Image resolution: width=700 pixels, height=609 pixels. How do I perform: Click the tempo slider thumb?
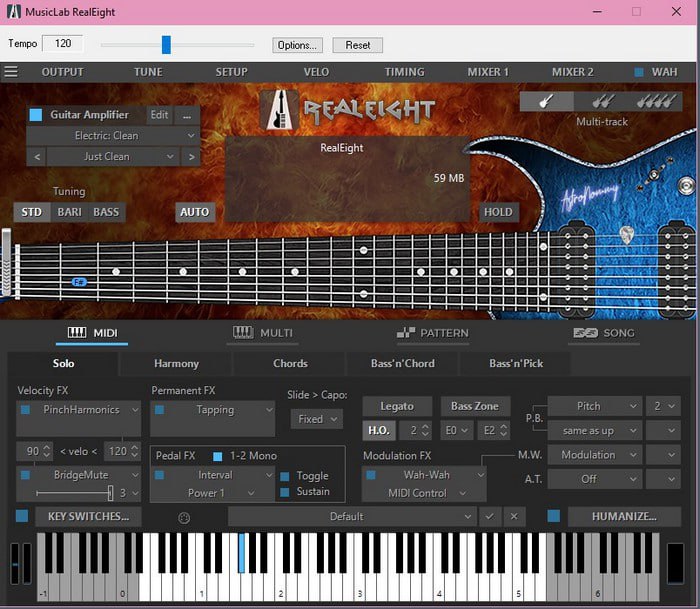[166, 45]
